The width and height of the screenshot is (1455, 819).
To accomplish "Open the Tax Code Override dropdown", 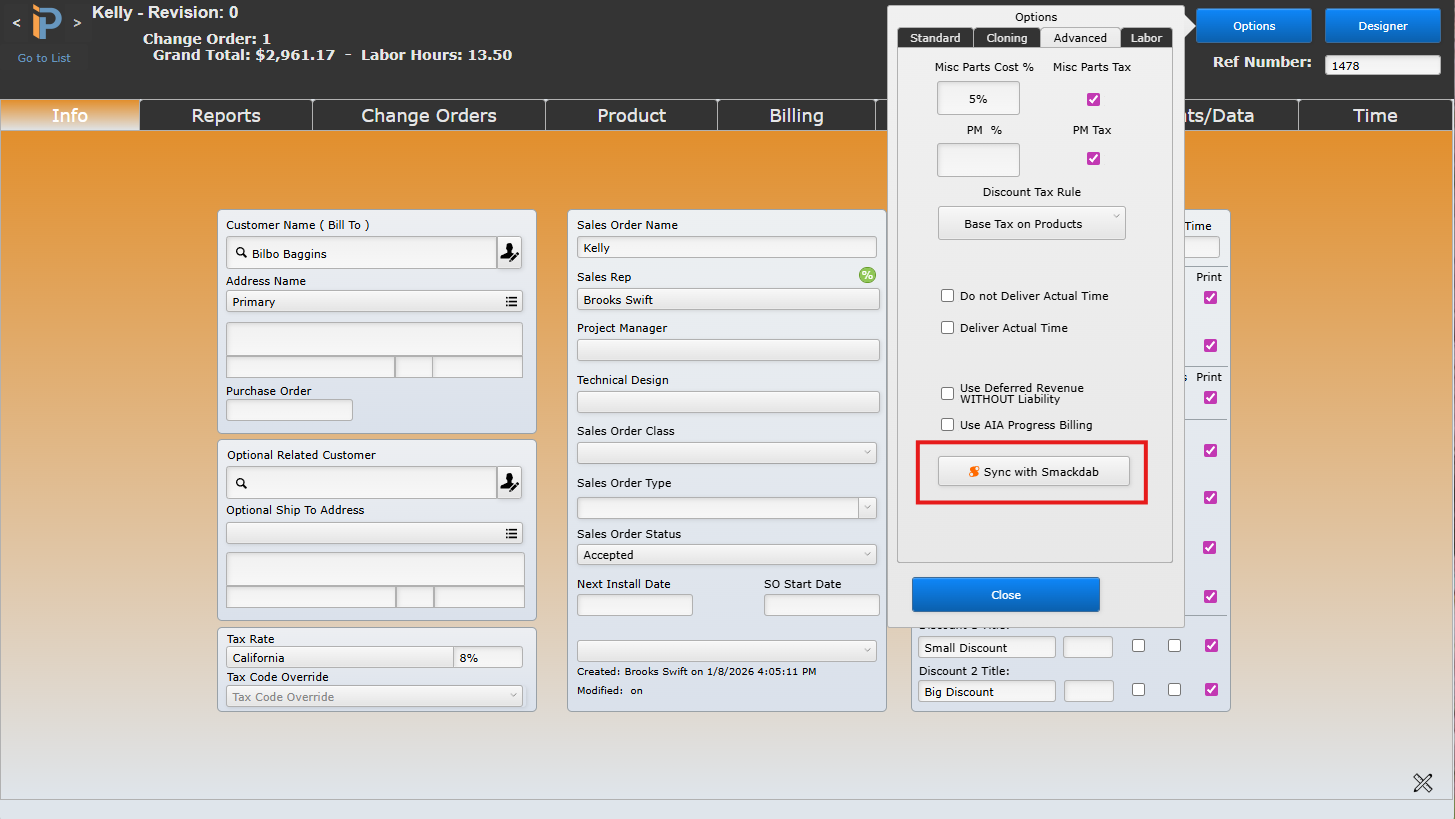I will 374,697.
